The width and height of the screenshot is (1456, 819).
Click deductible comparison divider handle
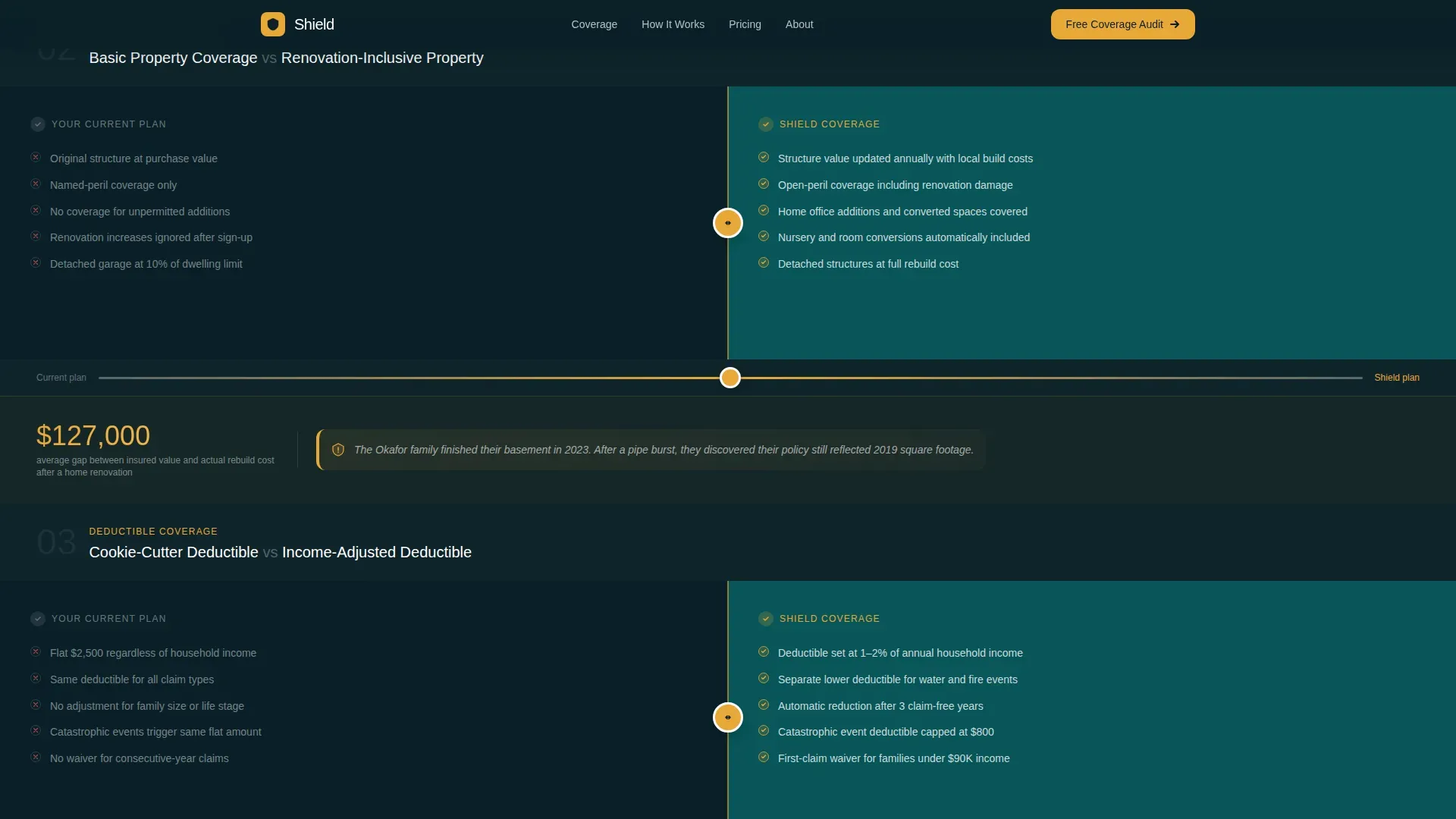point(728,717)
